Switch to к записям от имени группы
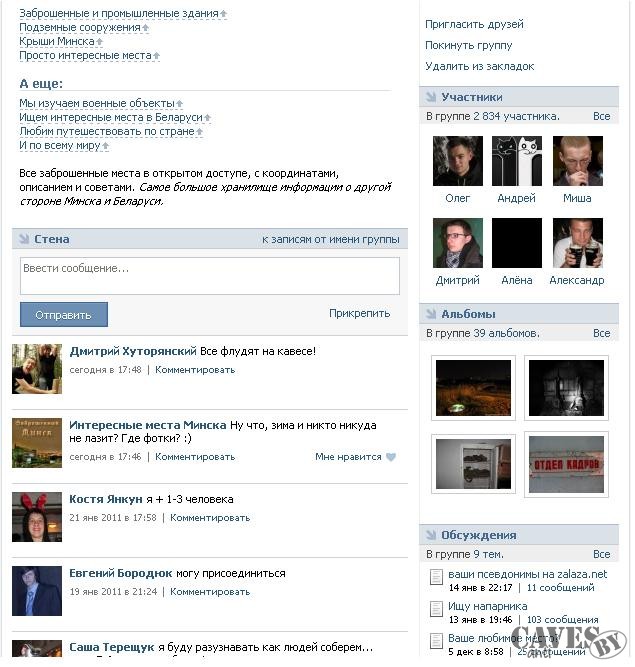 click(332, 240)
